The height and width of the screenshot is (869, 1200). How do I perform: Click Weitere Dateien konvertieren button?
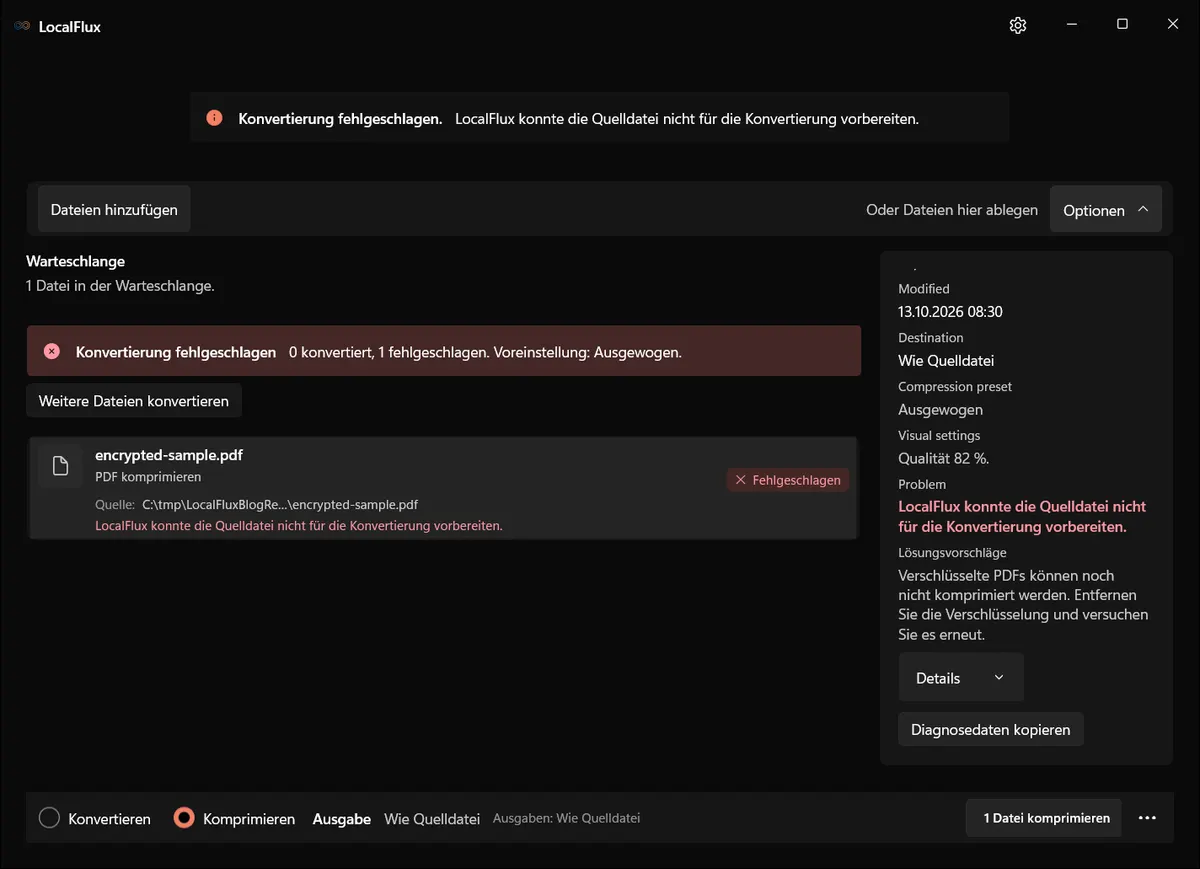click(x=134, y=401)
